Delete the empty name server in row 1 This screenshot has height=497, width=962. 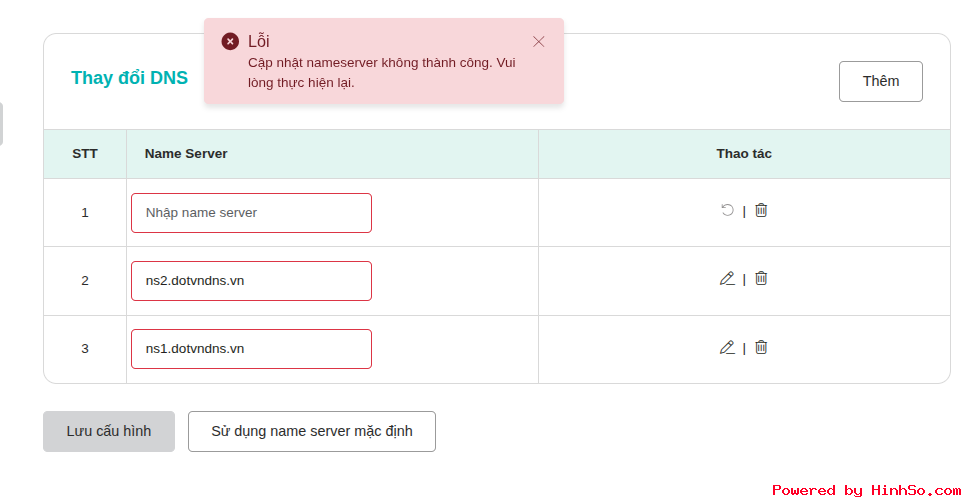[761, 210]
